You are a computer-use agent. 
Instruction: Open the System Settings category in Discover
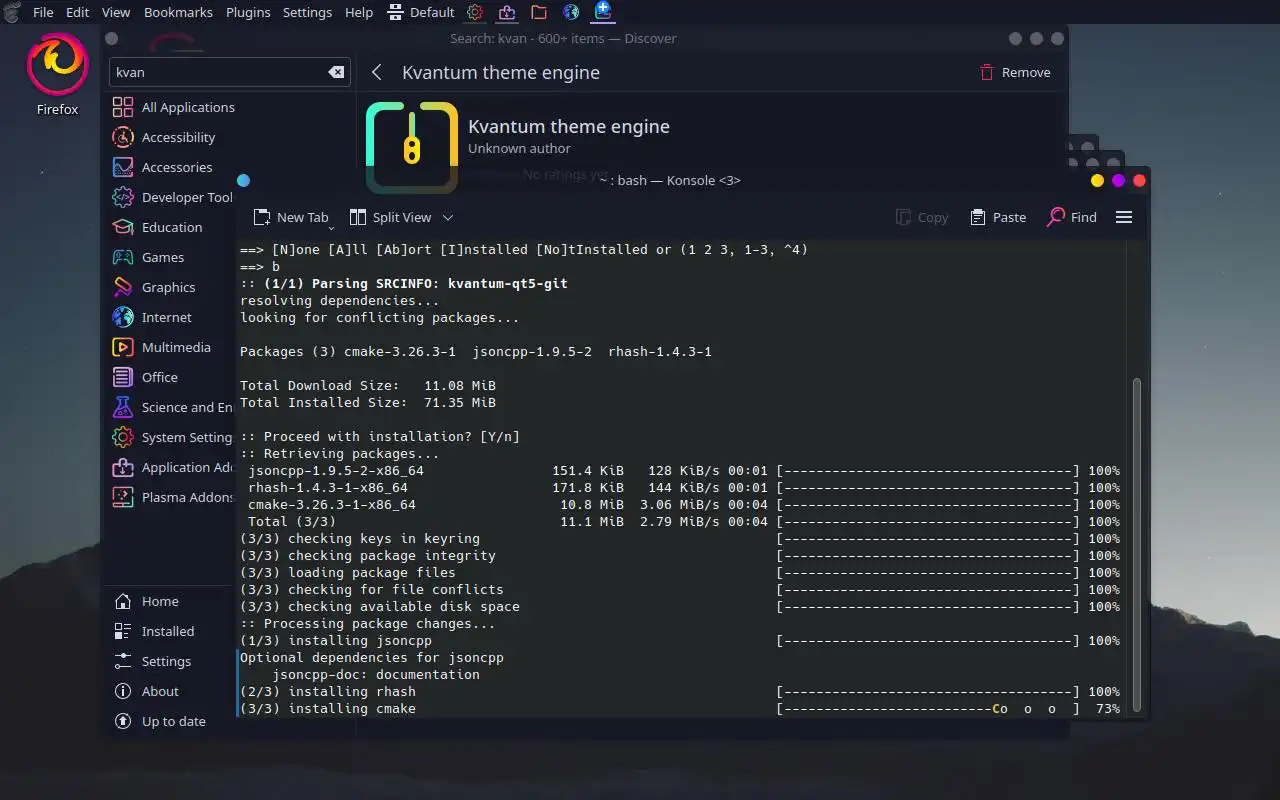click(x=173, y=437)
